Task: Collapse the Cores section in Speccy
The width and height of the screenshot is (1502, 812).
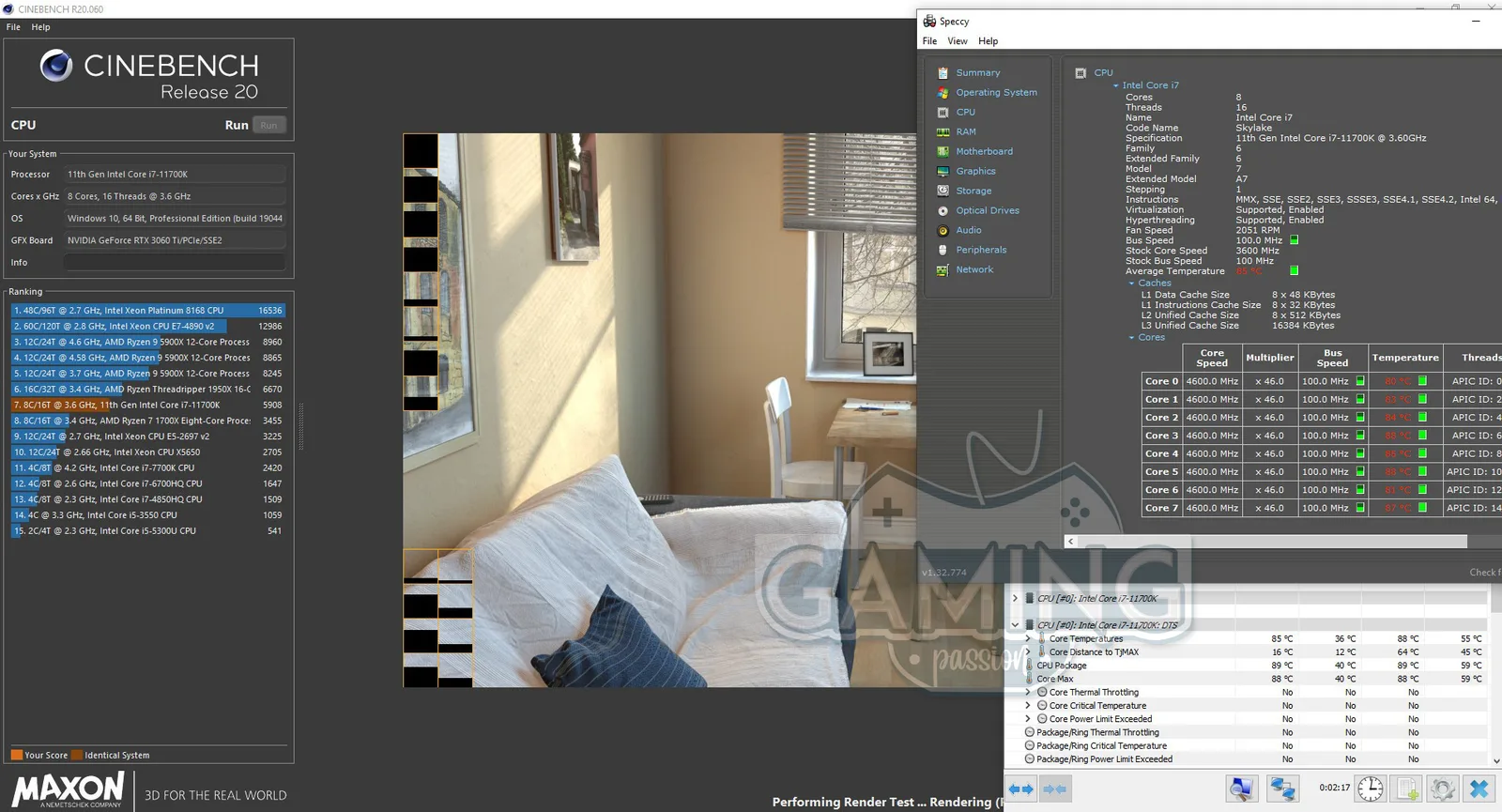Action: coord(1131,338)
